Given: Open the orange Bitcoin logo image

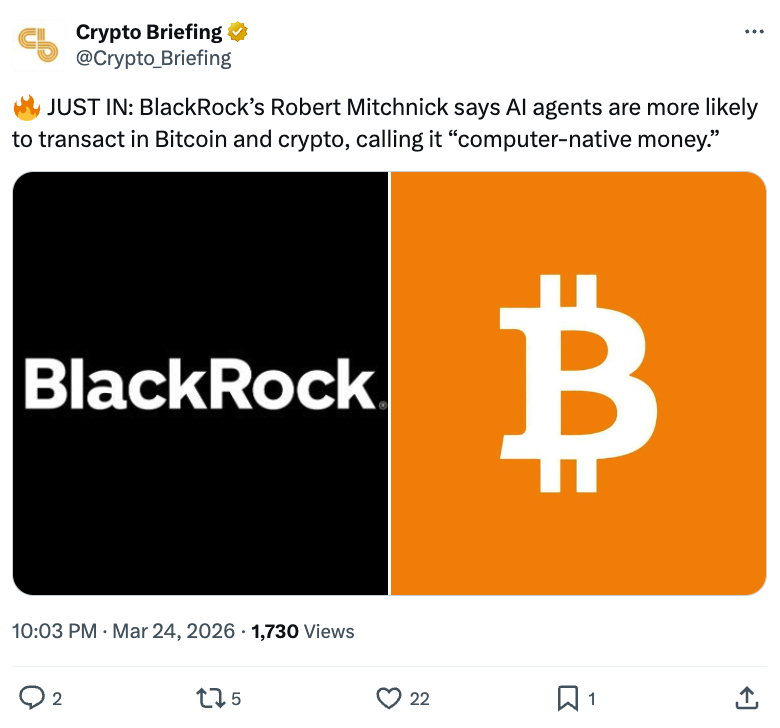Looking at the screenshot, I should 578,384.
